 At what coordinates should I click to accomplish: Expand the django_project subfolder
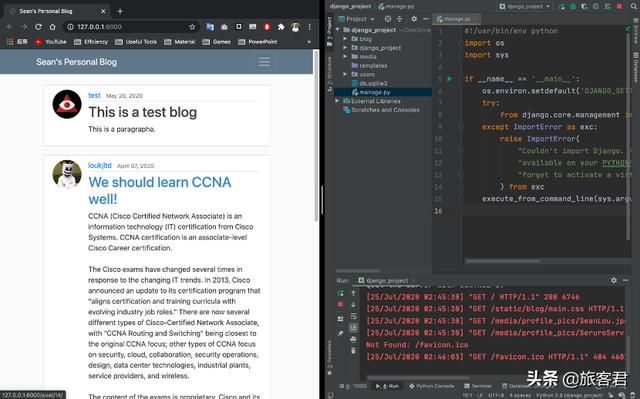click(345, 48)
